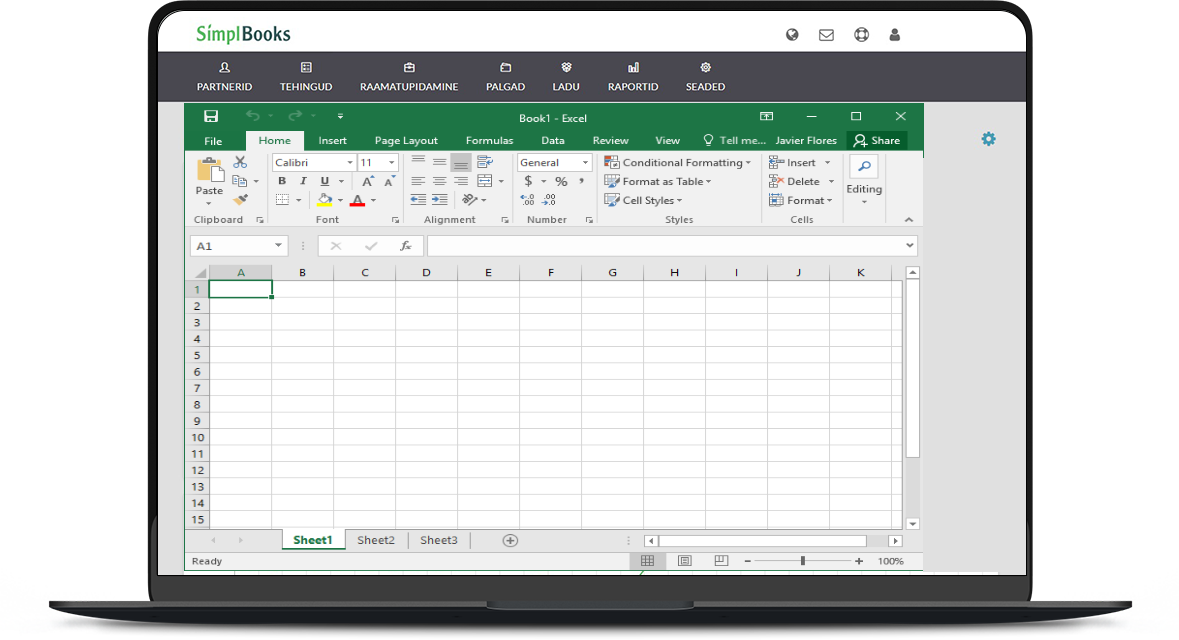Apply cell borders icon

tap(282, 200)
